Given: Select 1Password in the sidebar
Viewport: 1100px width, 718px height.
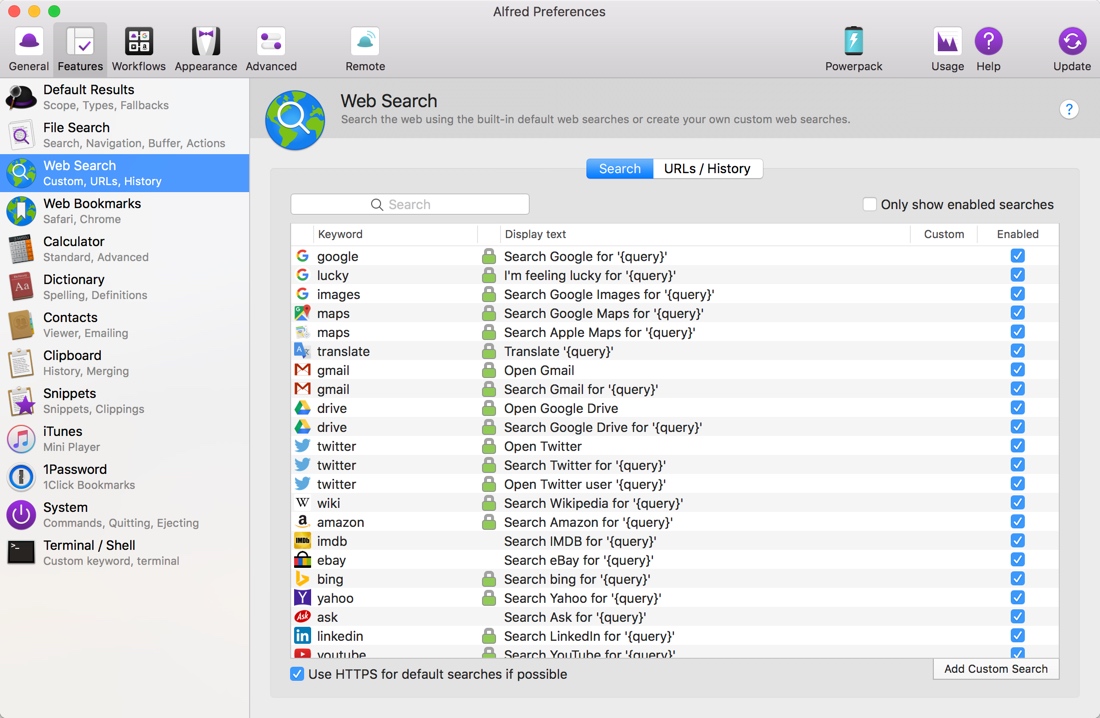Looking at the screenshot, I should (x=125, y=476).
